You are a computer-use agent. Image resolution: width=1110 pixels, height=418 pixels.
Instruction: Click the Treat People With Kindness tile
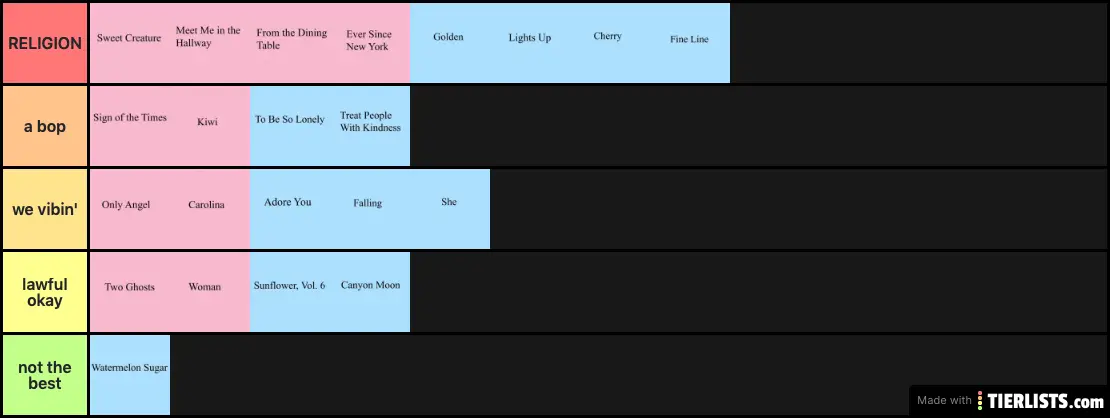(370, 126)
